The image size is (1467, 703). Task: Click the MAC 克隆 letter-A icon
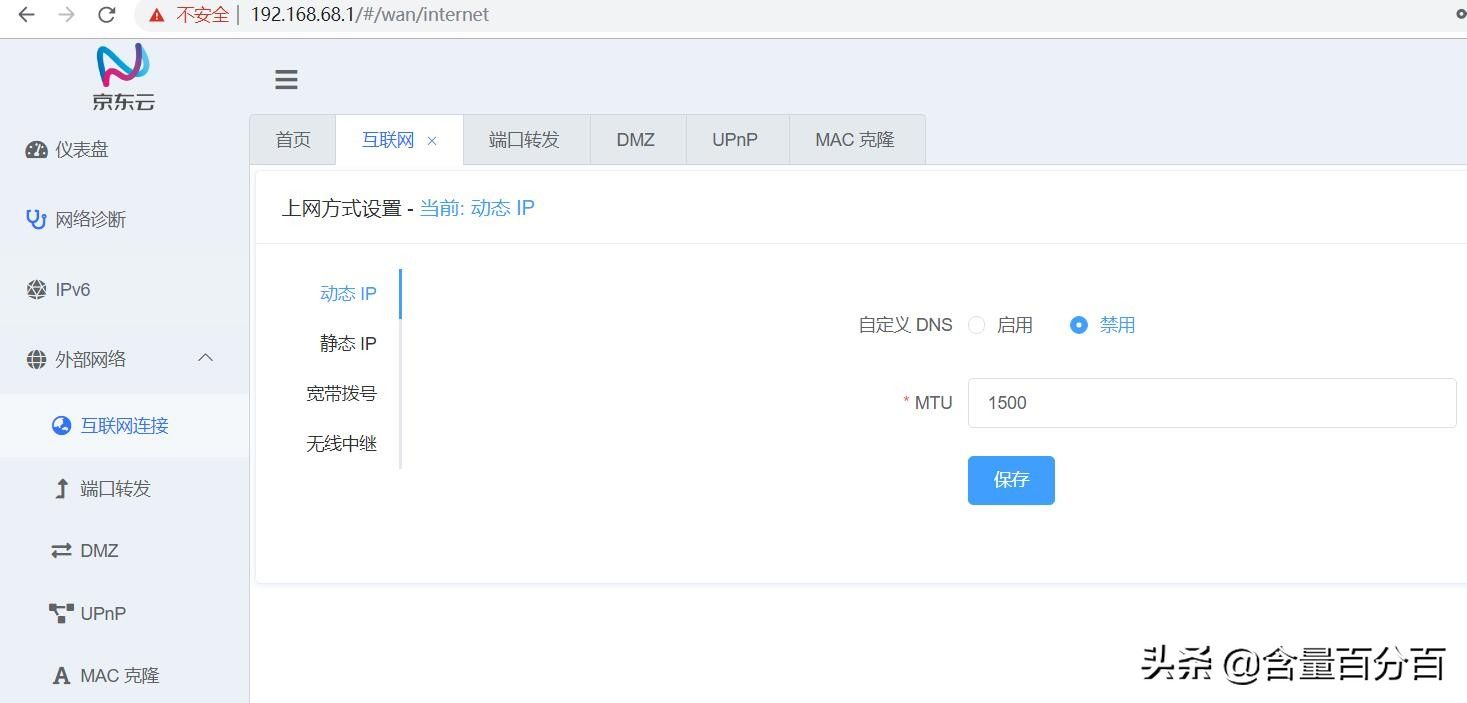[x=62, y=676]
